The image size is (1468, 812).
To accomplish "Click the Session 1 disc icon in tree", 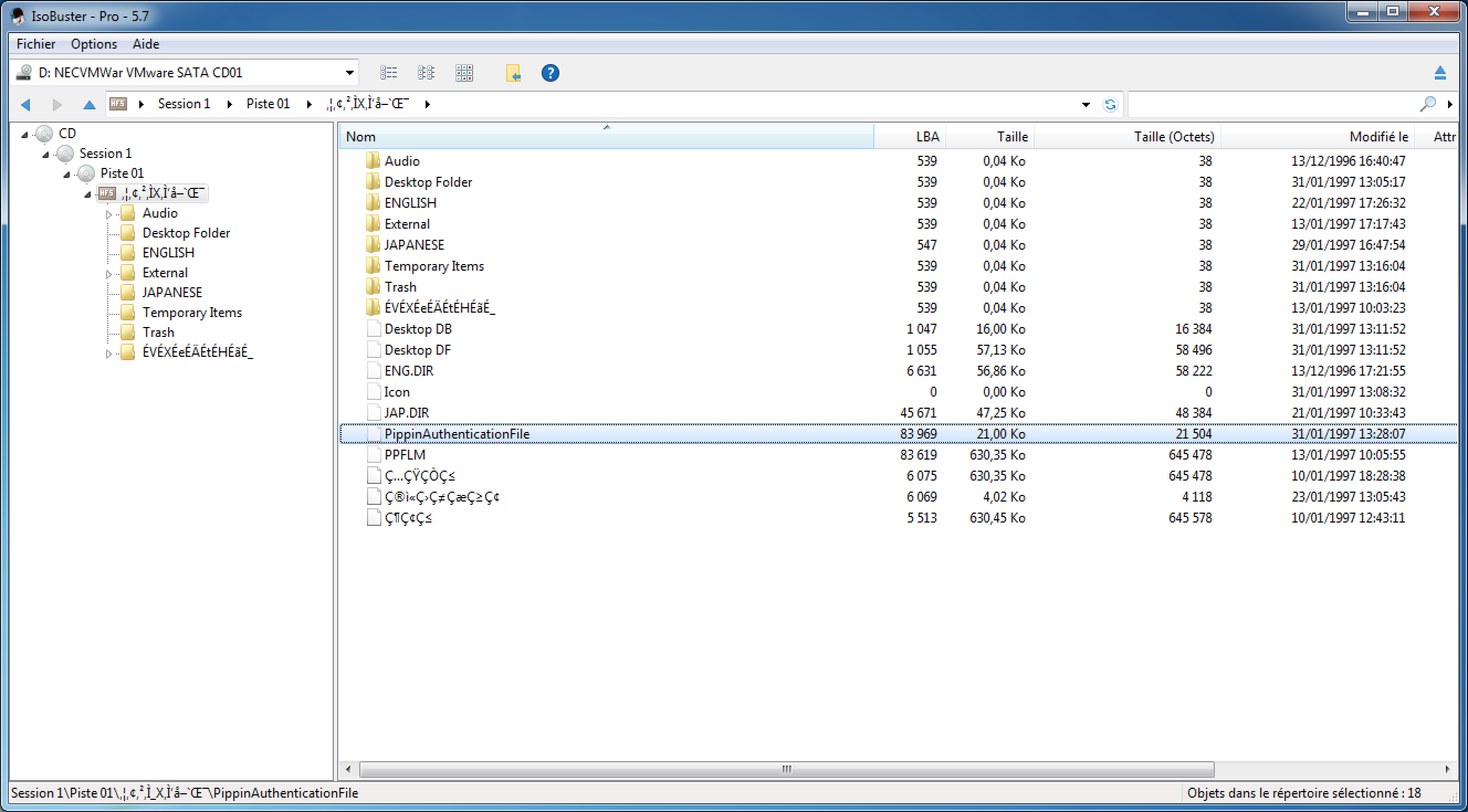I will click(66, 154).
